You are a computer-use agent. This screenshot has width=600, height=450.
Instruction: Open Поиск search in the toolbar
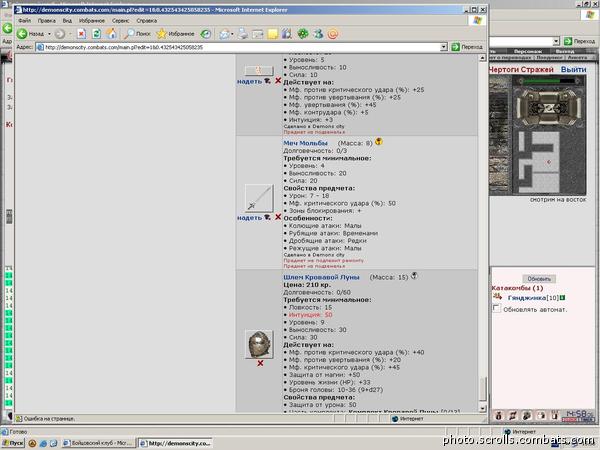pyautogui.click(x=137, y=34)
